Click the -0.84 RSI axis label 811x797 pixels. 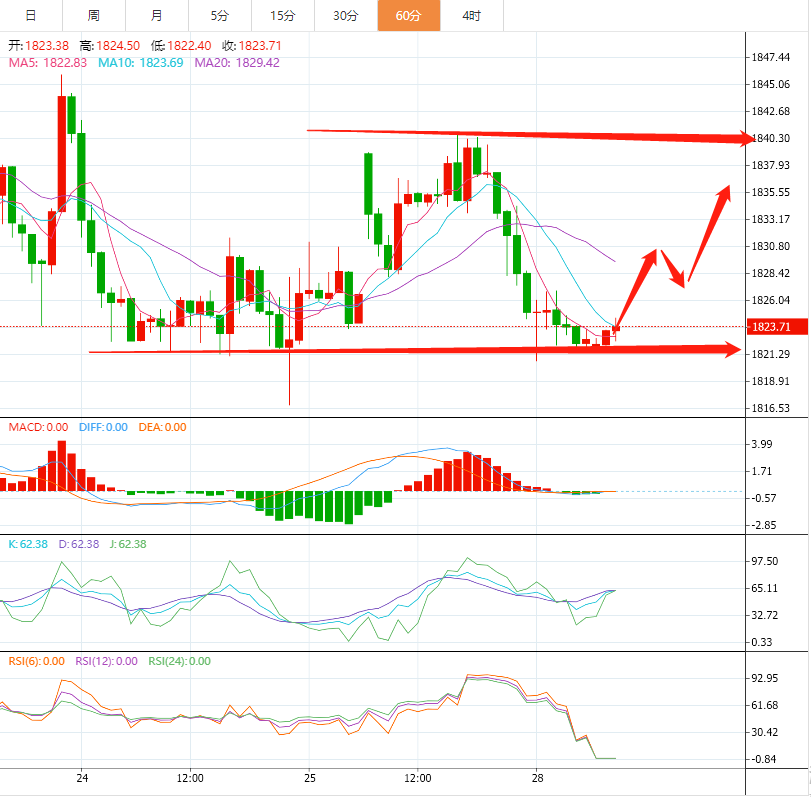click(763, 759)
